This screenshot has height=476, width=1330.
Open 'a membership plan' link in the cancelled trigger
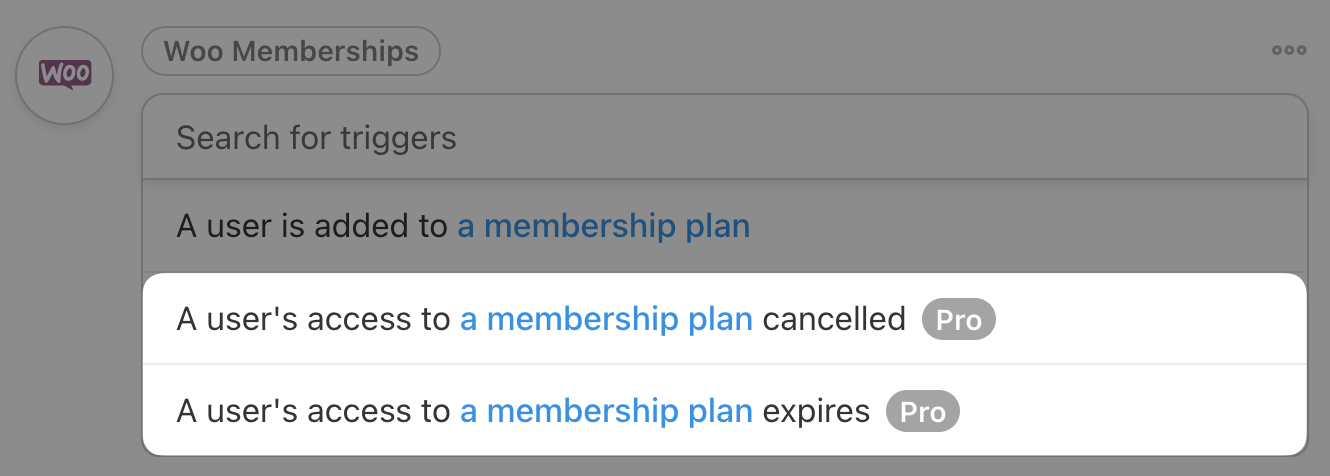tap(606, 320)
